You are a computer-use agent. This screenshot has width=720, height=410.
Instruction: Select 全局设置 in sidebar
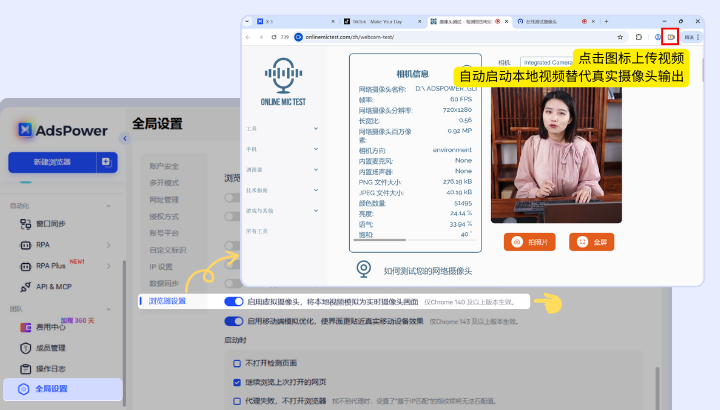coord(63,389)
